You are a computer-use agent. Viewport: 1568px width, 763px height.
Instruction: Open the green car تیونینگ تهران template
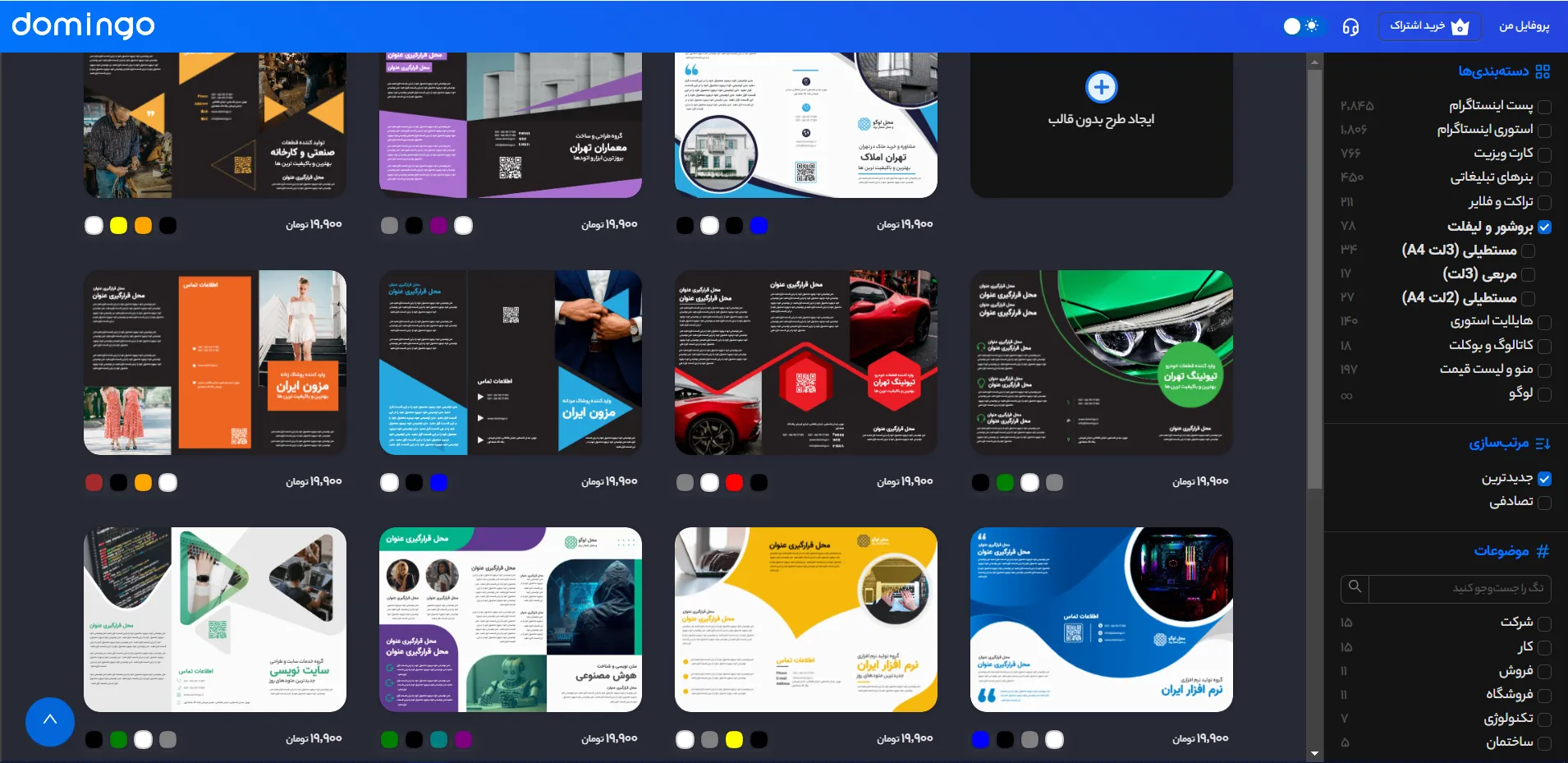click(x=1102, y=362)
